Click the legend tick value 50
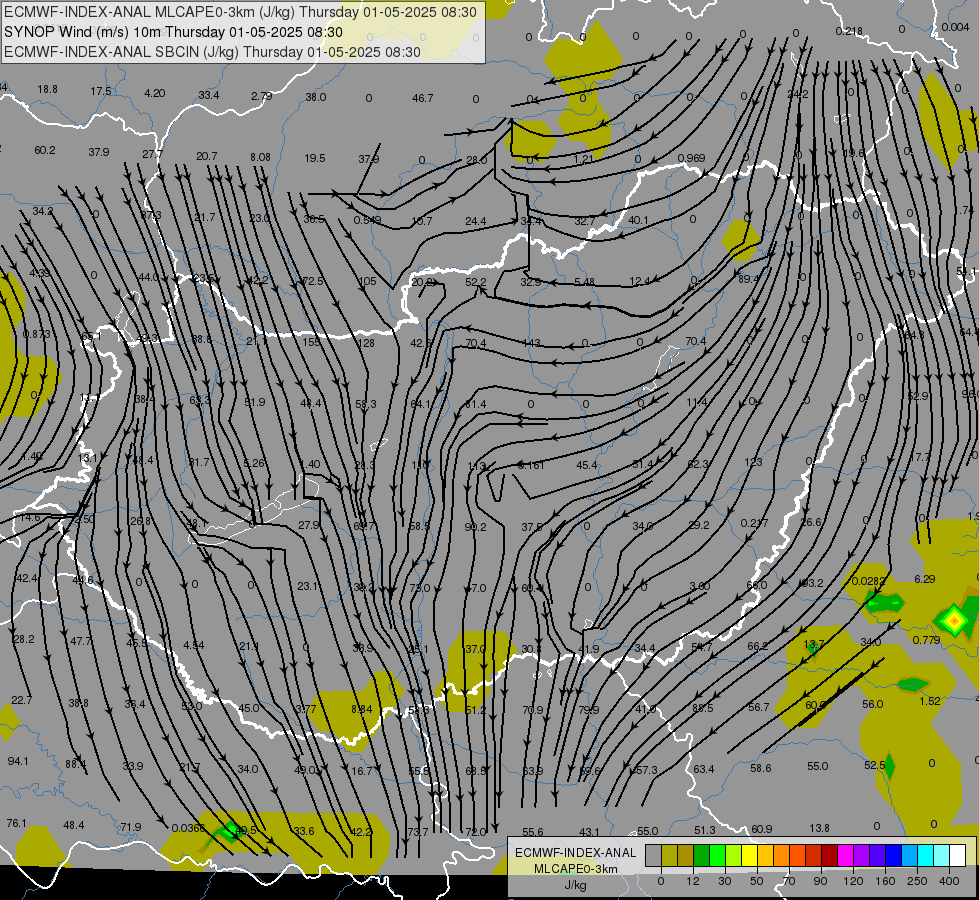979x900 pixels. 756,881
